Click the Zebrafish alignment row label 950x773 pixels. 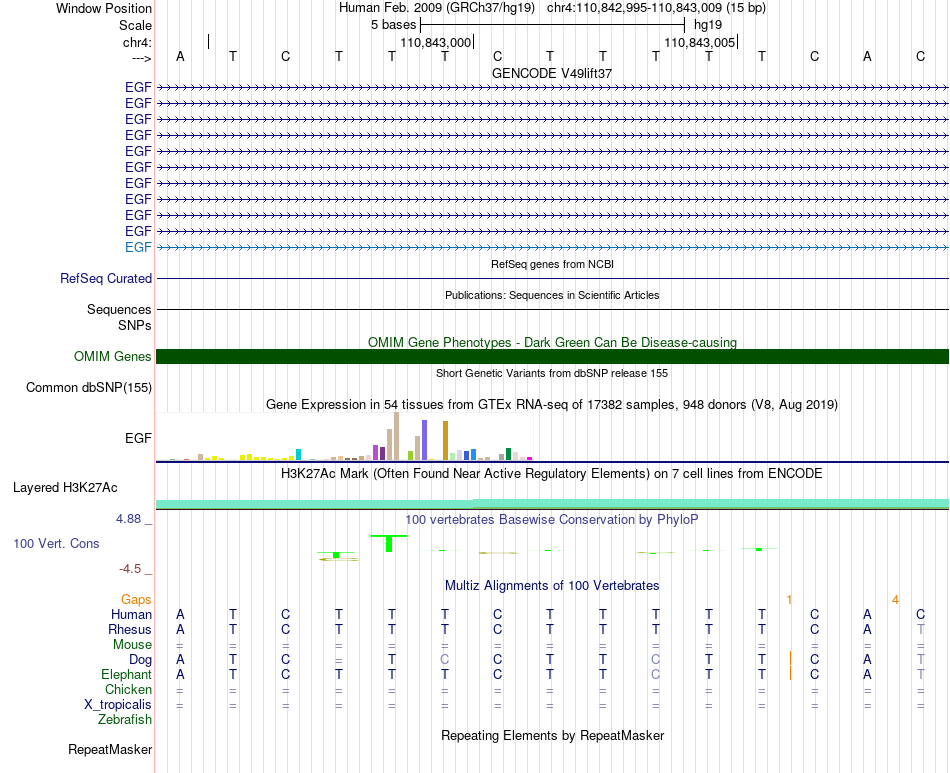click(x=125, y=720)
